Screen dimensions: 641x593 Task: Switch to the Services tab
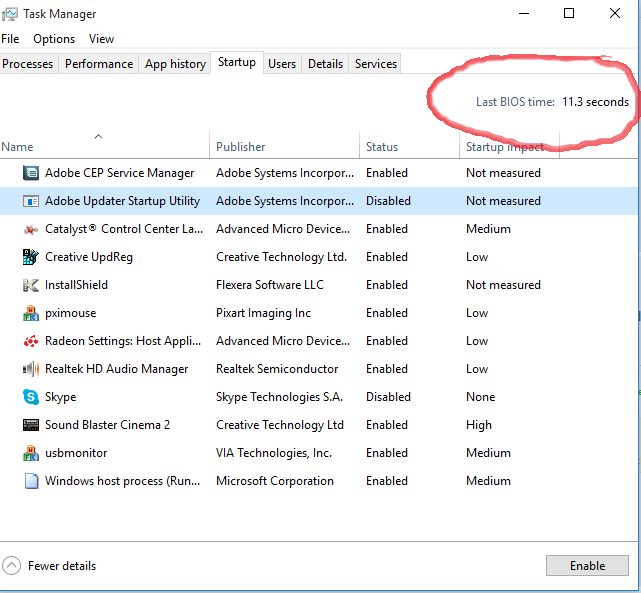376,64
